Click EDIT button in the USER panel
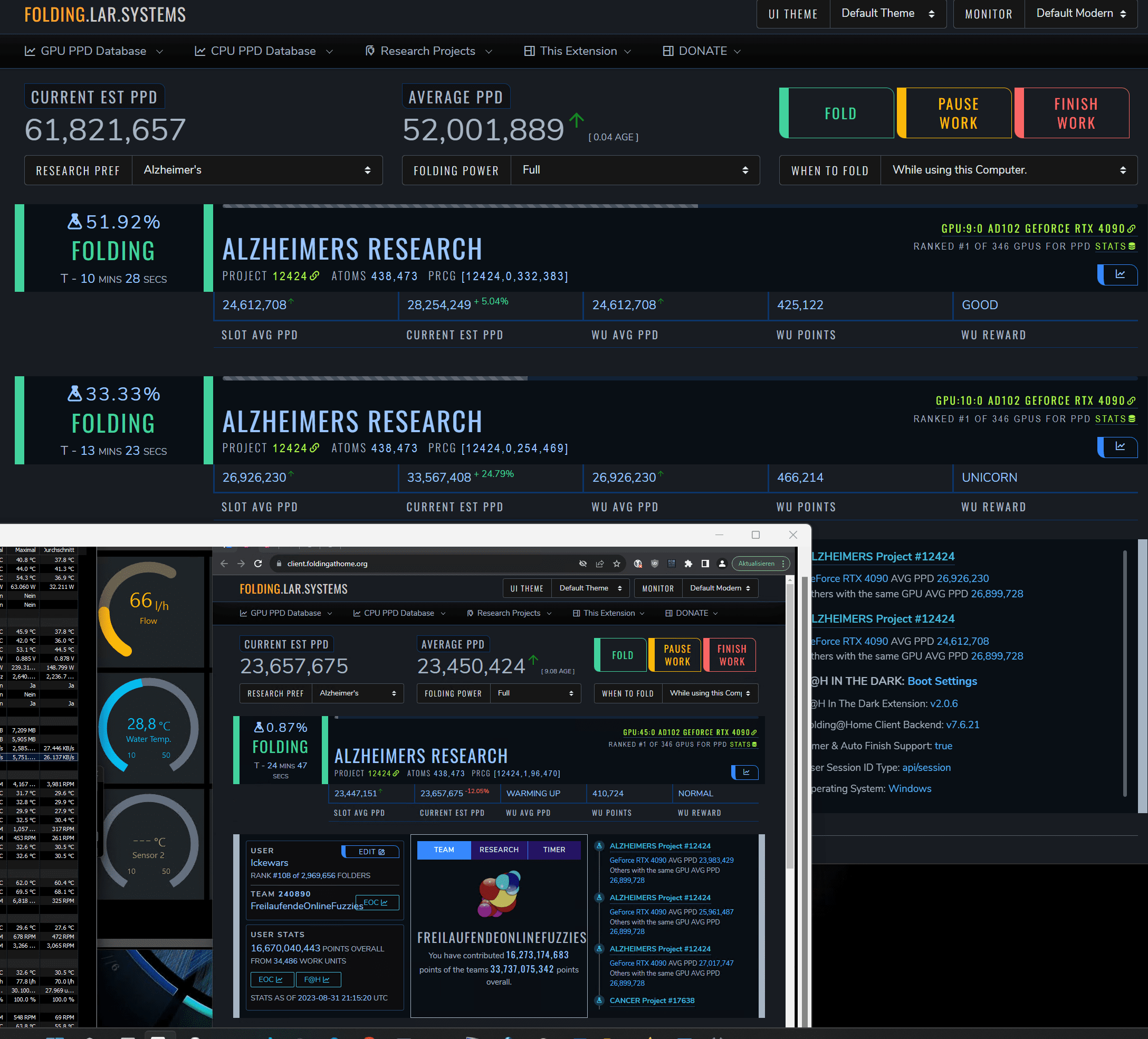 370,852
